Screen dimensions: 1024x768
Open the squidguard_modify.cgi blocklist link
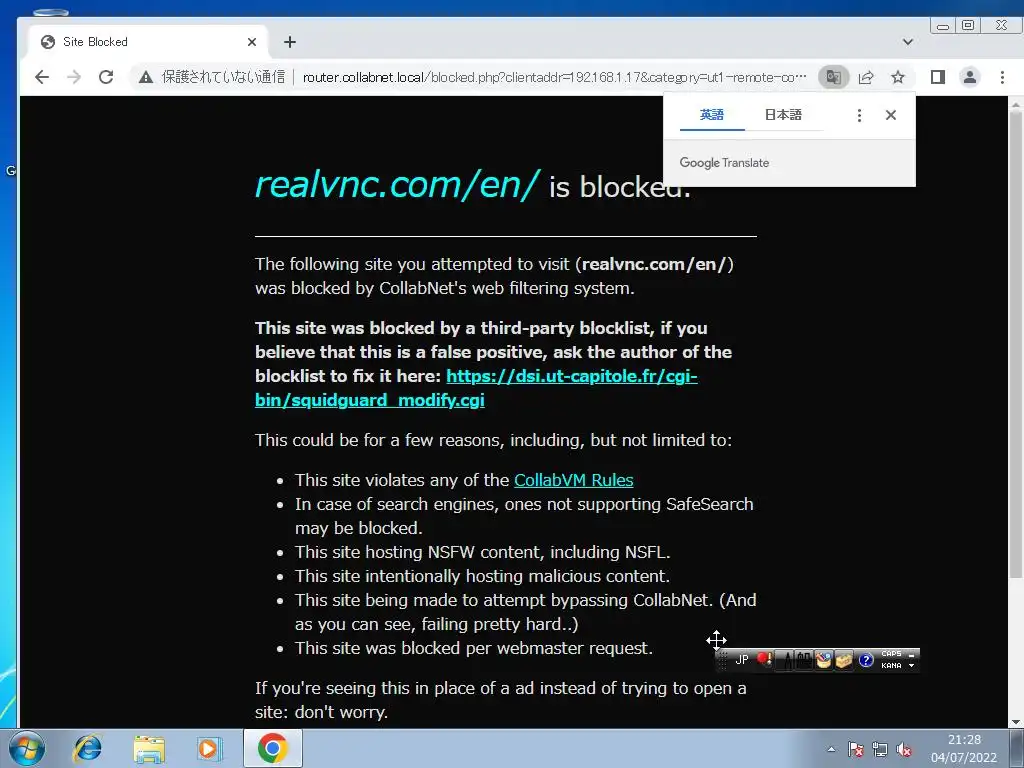tap(476, 388)
